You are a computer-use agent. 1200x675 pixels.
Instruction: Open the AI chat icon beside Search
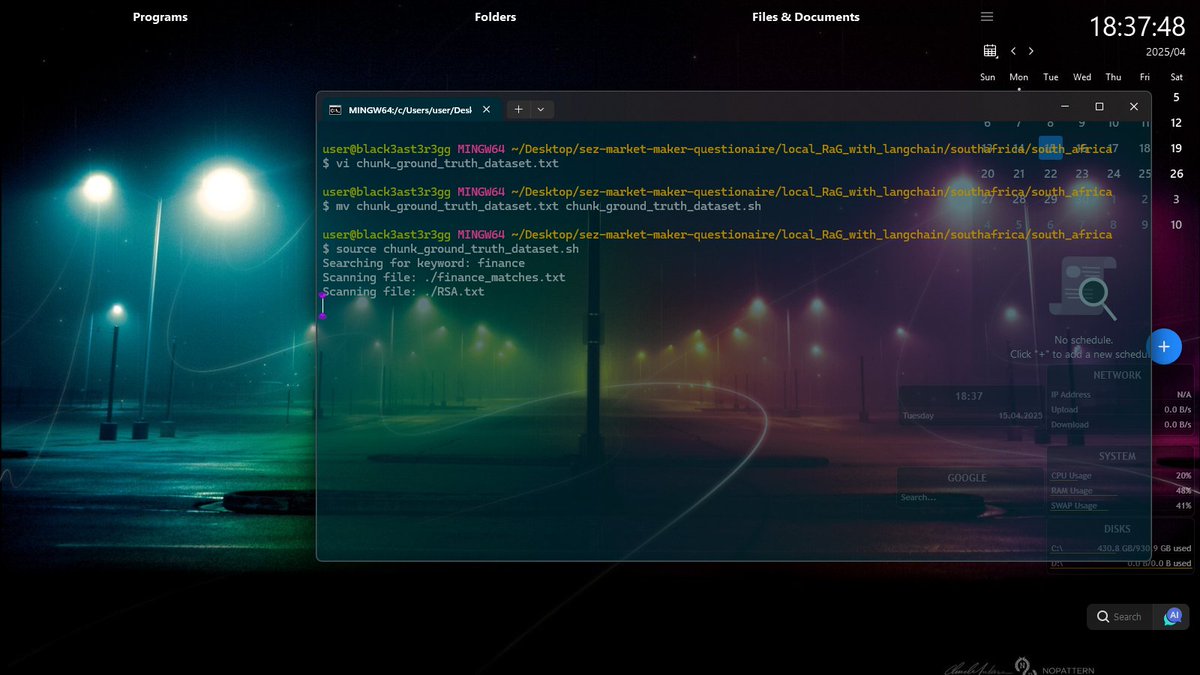click(x=1173, y=617)
